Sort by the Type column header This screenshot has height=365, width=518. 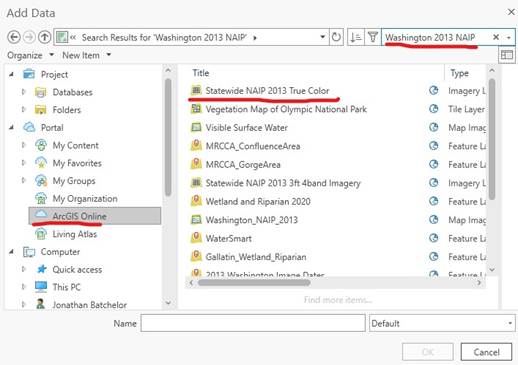click(x=460, y=73)
